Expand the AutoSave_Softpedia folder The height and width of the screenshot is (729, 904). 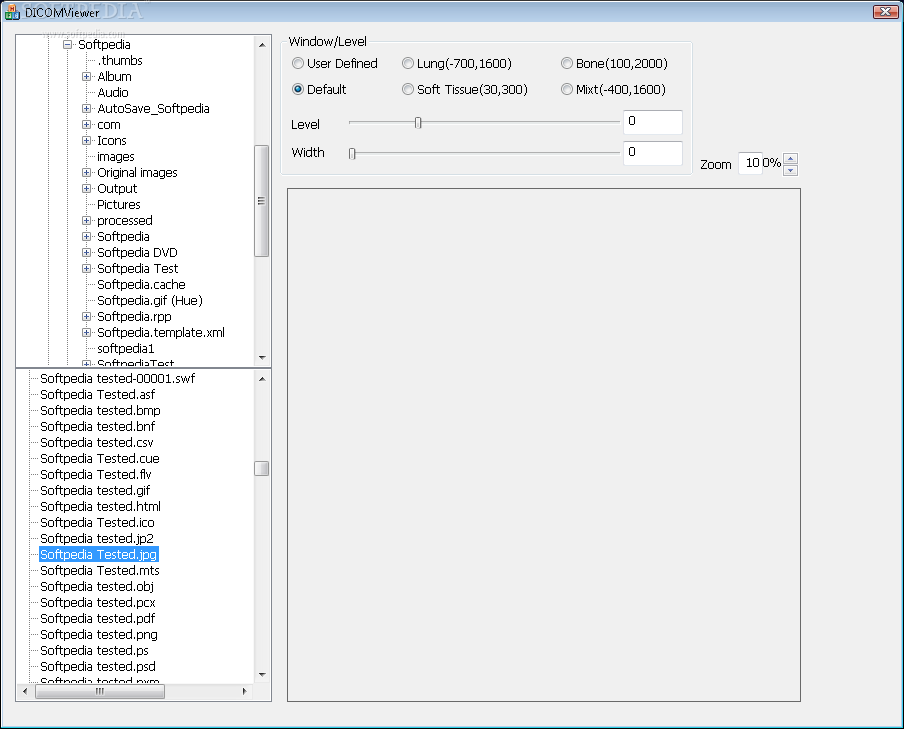click(86, 108)
